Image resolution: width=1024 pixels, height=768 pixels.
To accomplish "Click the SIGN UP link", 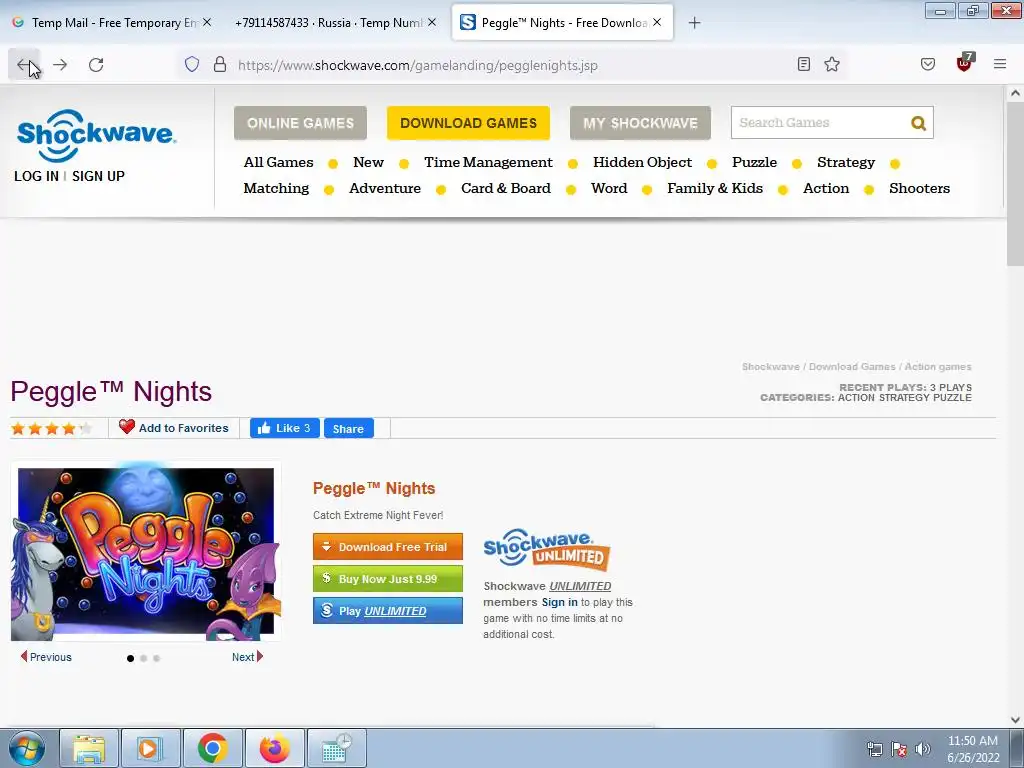I will point(98,176).
